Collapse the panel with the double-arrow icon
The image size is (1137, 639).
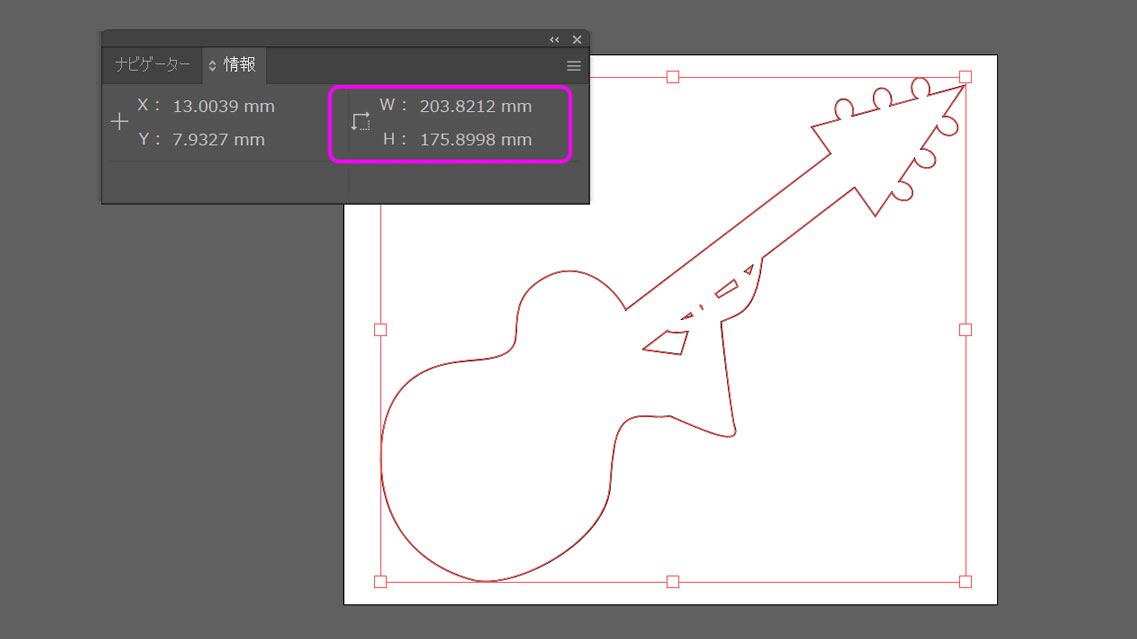[554, 39]
